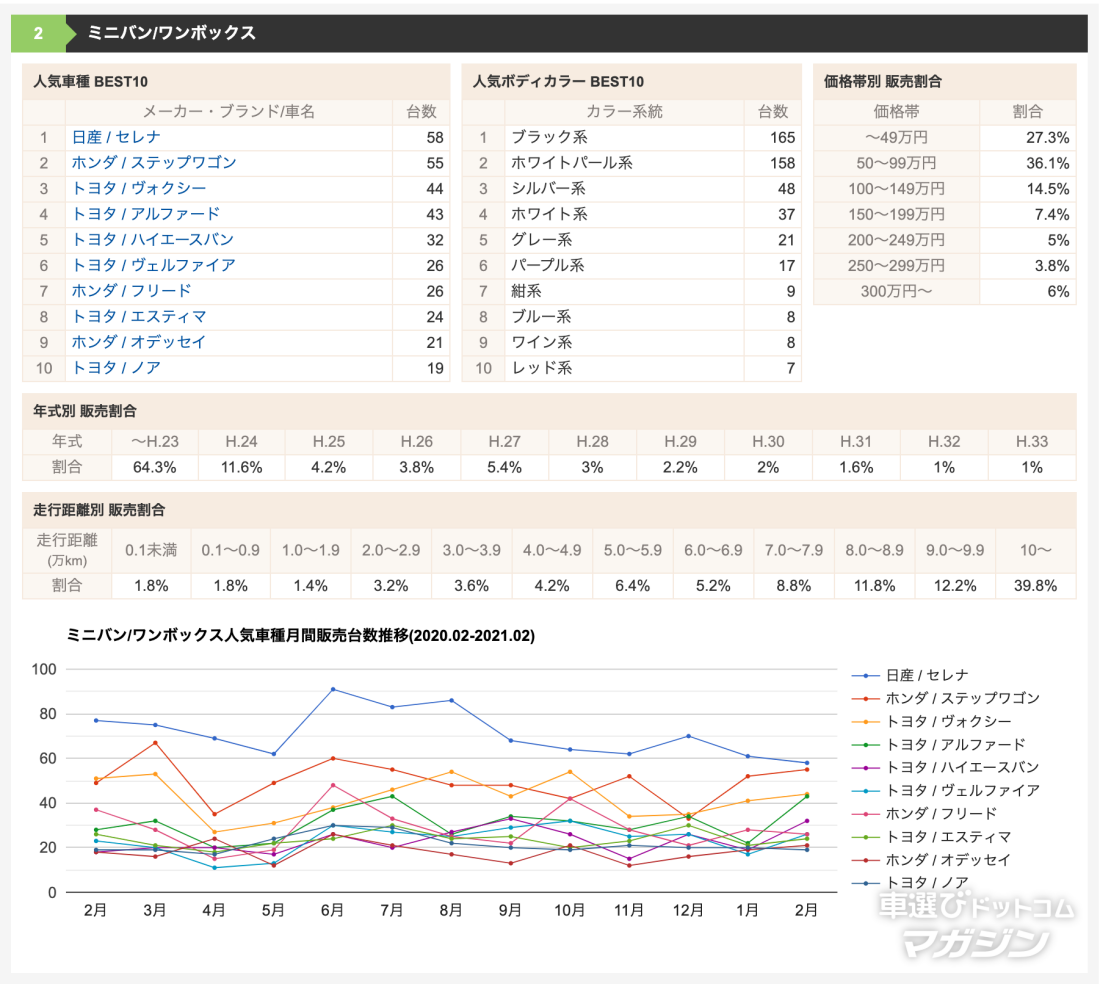Follow the トヨタ / エスティマ ranking link
This screenshot has width=1100, height=984.
point(139,316)
